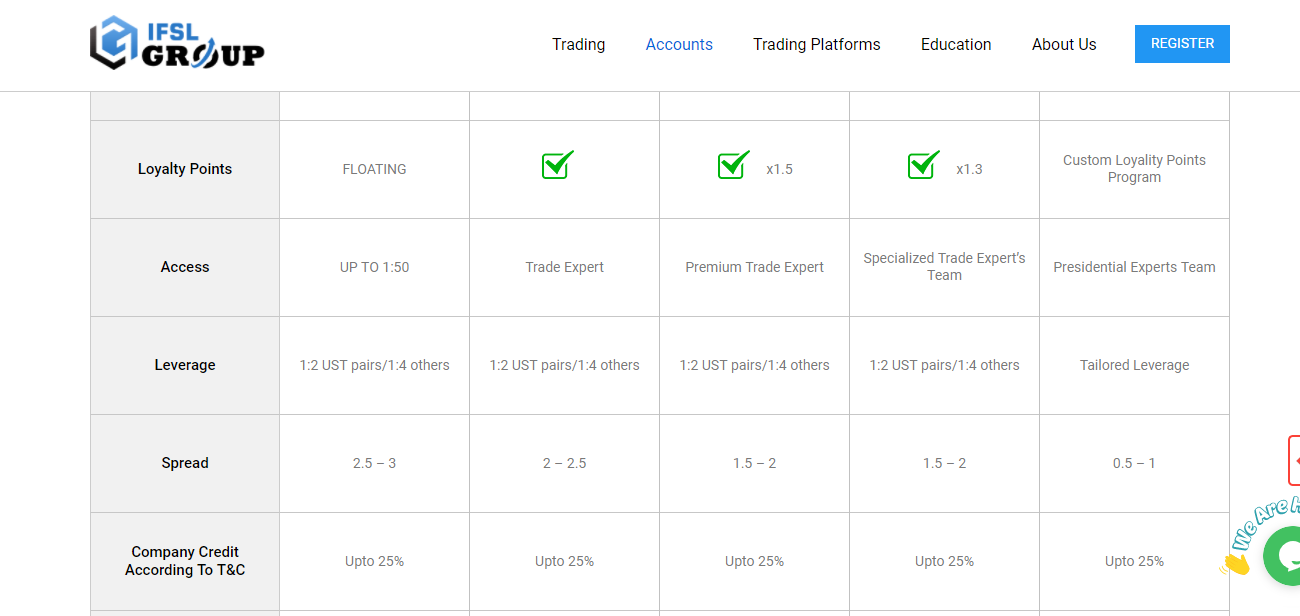
Task: Select the Custom Loyalty Points Program cell
Action: (1134, 169)
